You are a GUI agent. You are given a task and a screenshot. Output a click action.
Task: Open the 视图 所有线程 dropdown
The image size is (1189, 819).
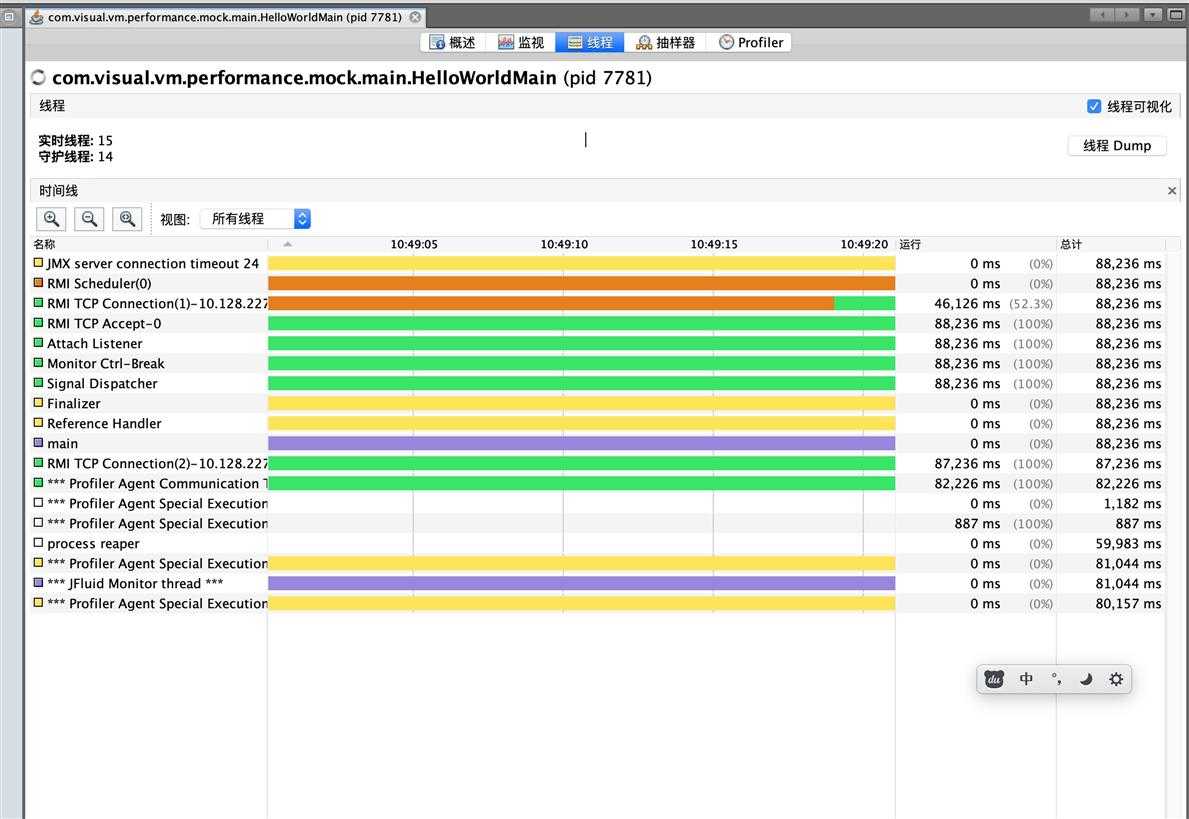[x=256, y=219]
